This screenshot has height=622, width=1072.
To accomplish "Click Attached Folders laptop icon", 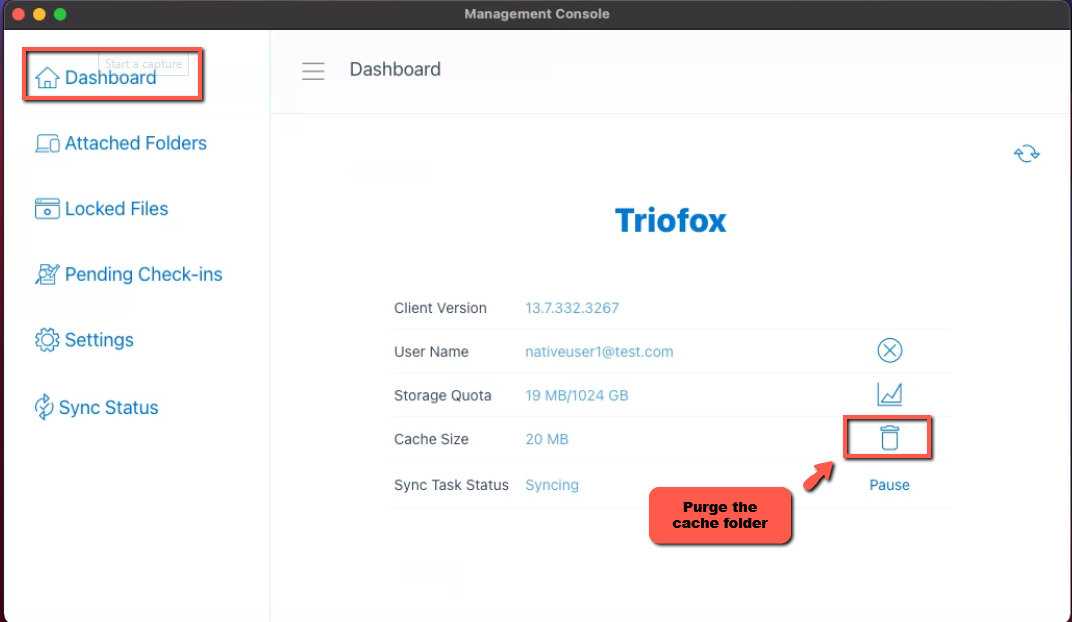I will coord(47,144).
